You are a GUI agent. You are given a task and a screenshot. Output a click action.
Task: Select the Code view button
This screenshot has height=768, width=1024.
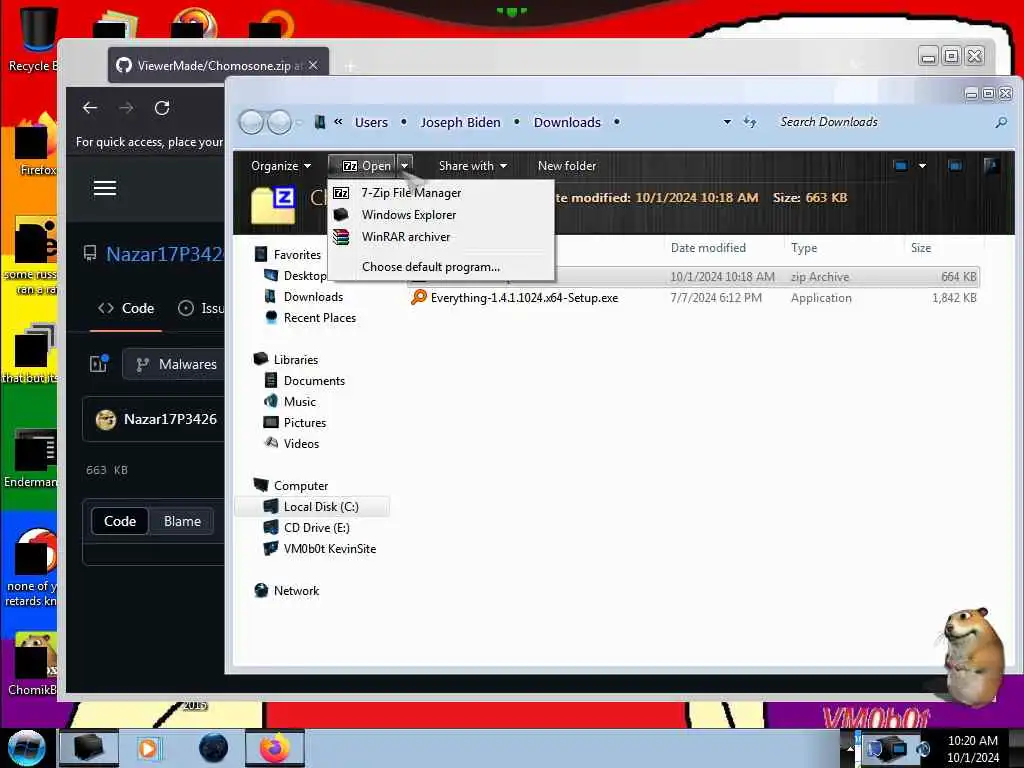coord(120,521)
